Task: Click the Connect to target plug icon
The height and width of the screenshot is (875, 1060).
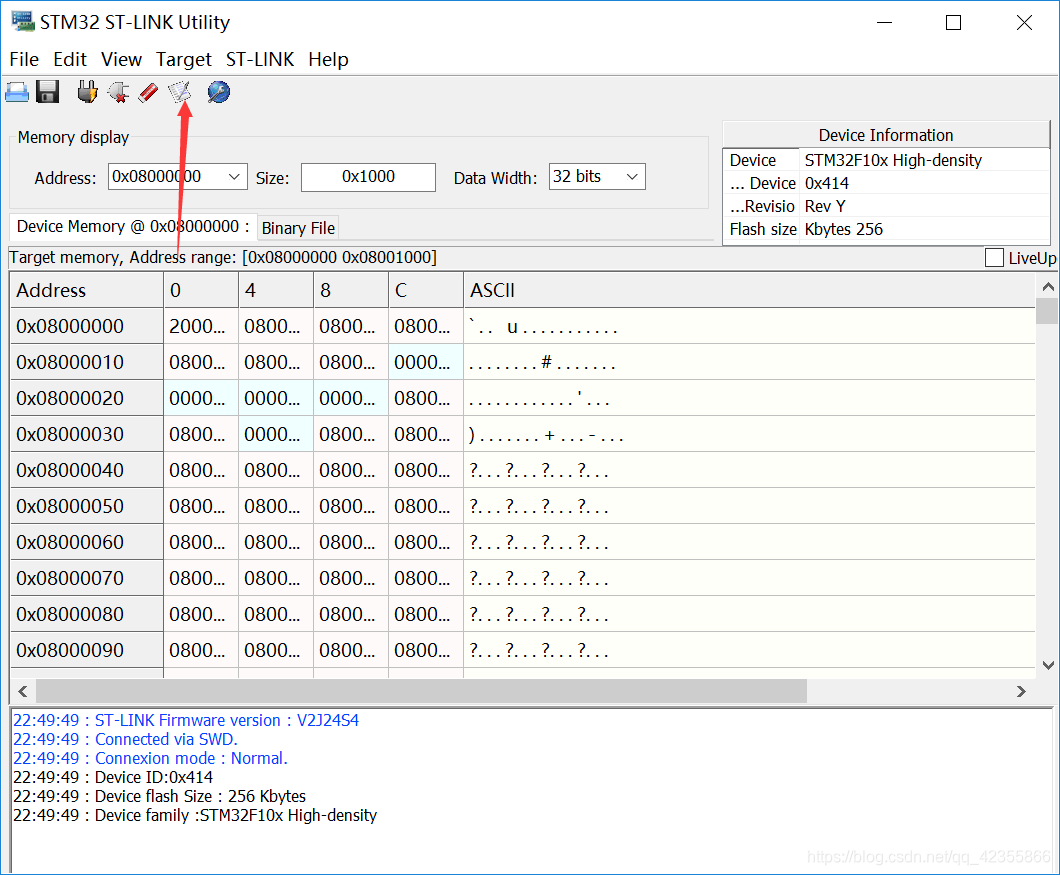Action: pos(87,92)
